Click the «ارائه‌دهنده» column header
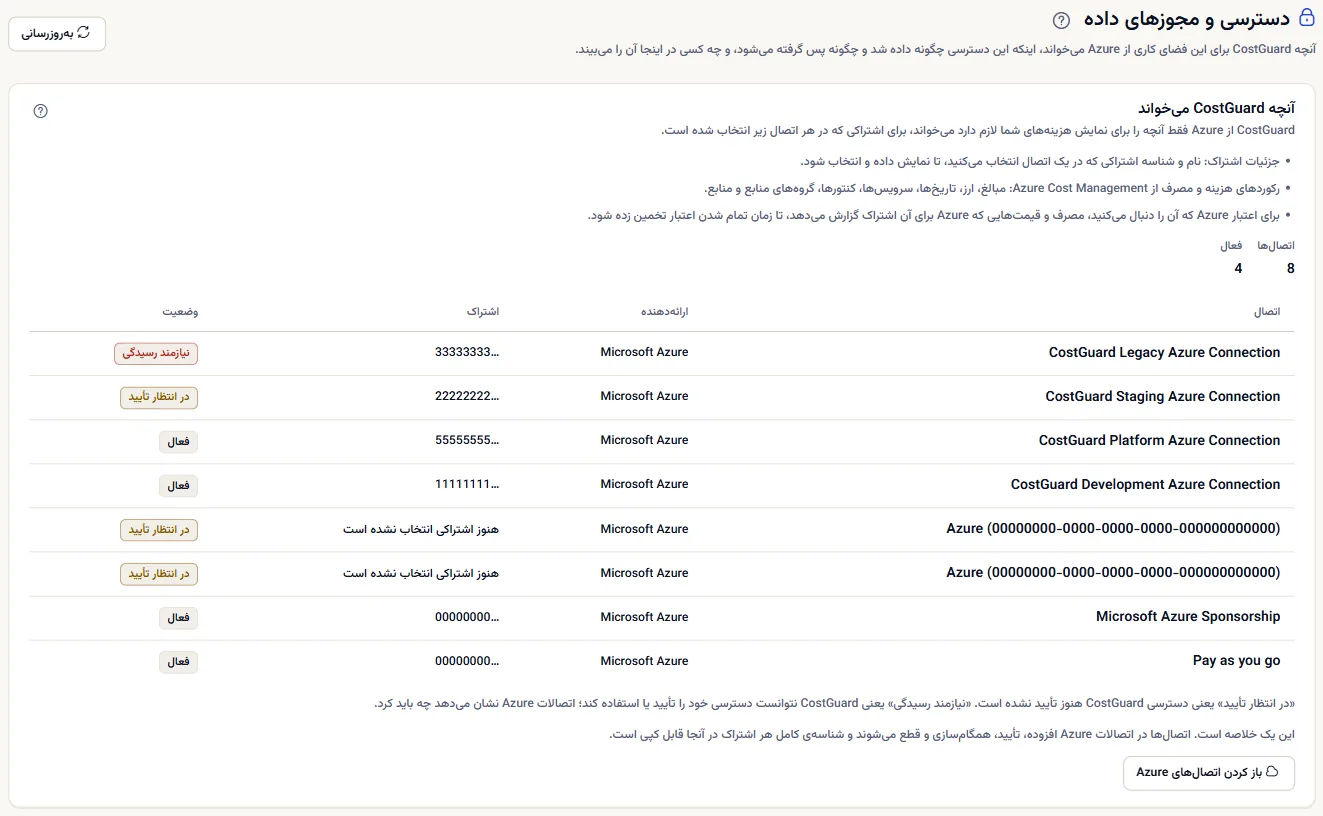Viewport: 1323px width, 816px height. tap(665, 312)
